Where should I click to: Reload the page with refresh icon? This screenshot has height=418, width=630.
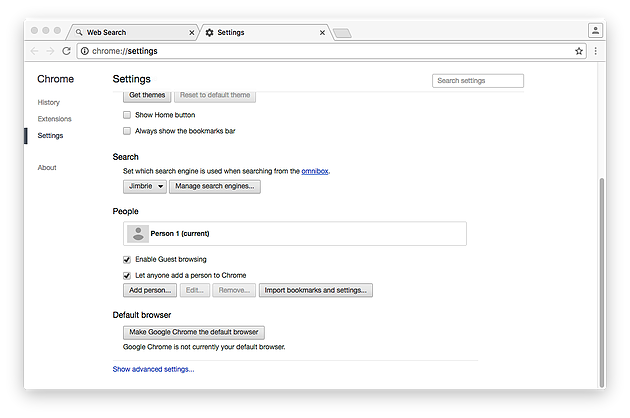coord(66,51)
